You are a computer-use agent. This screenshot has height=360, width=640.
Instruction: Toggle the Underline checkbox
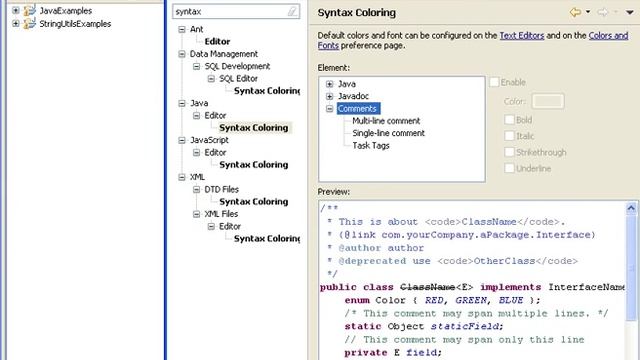coord(509,168)
